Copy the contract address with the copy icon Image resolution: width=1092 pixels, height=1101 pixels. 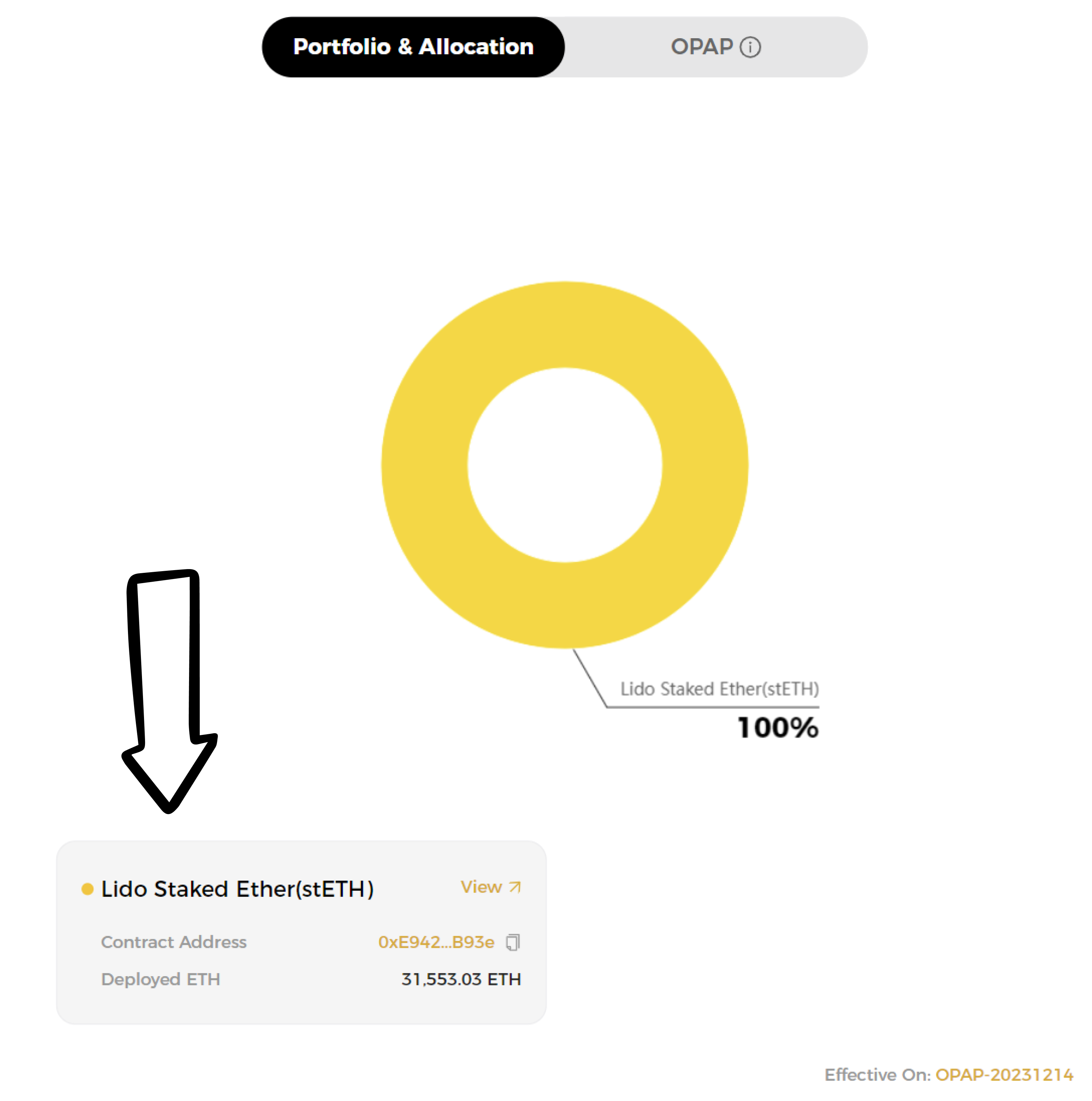point(512,942)
